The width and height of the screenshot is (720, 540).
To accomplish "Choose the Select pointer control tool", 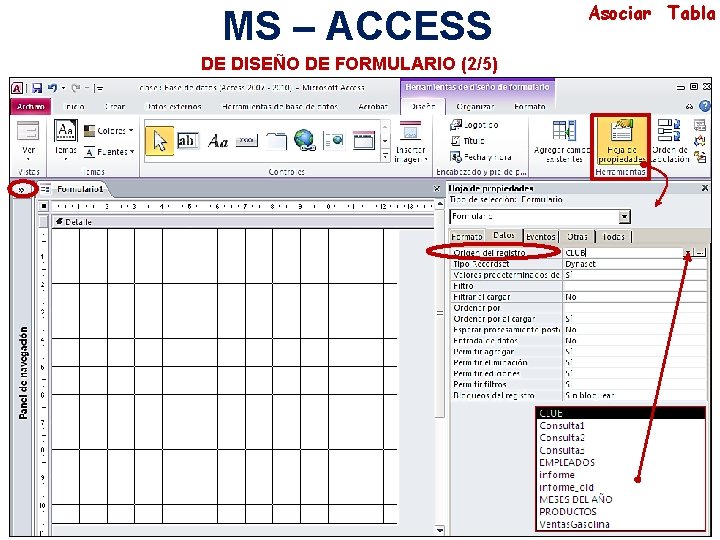I will pos(159,141).
